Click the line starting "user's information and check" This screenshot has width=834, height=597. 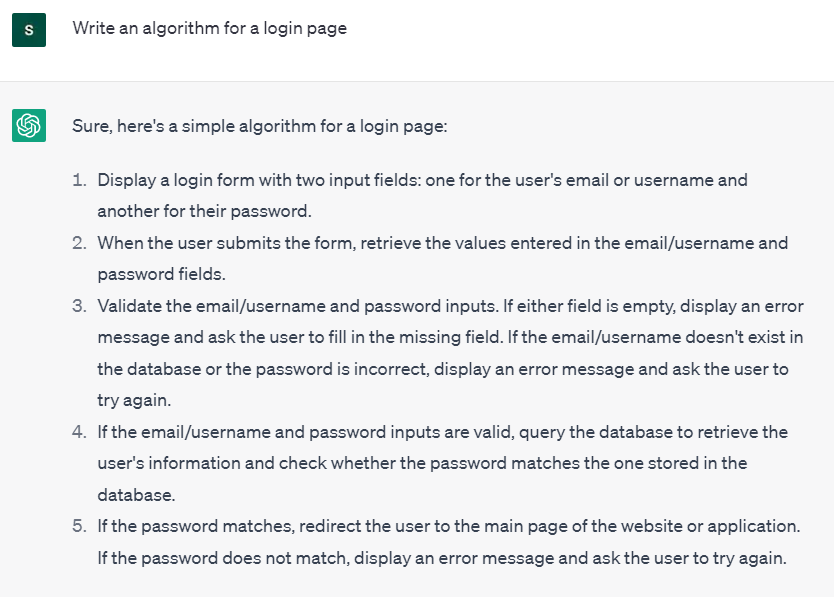click(x=422, y=463)
